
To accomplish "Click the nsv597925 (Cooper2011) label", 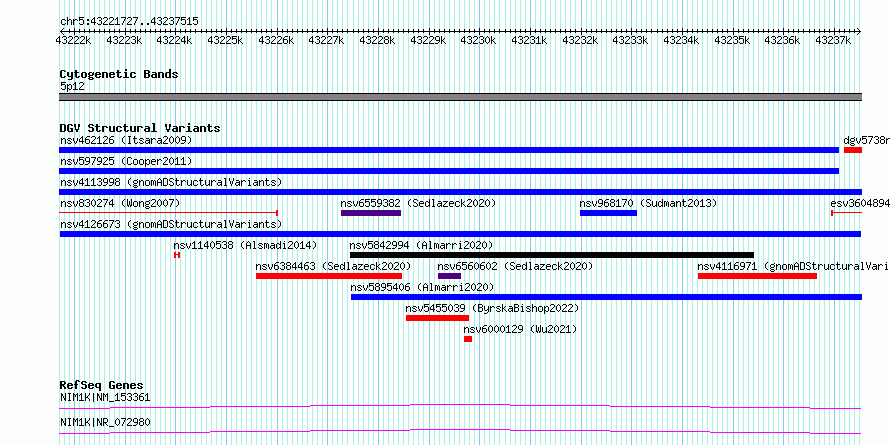I will click(x=126, y=161).
